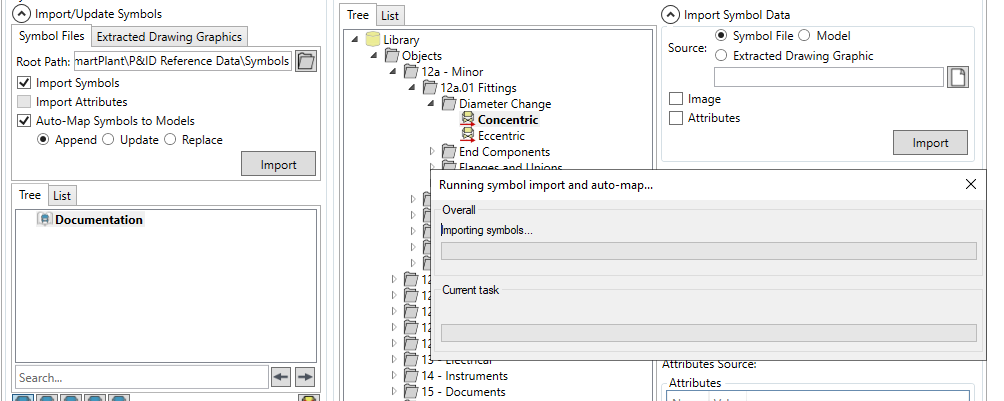The width and height of the screenshot is (1004, 401).
Task: Disable Auto-Map Symbols to Models
Action: [25, 121]
